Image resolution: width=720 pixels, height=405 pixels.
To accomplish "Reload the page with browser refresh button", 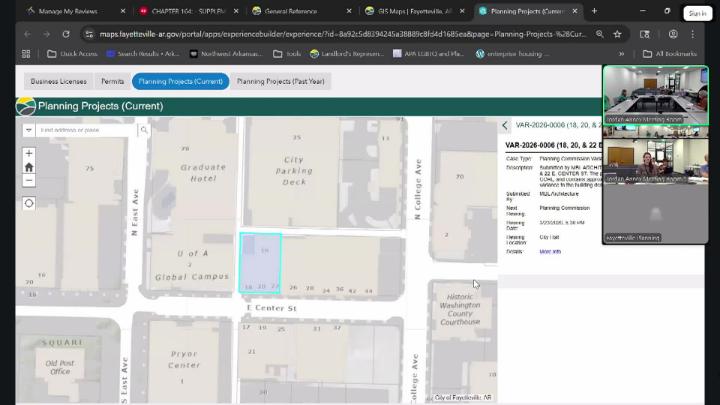I will coord(65,33).
